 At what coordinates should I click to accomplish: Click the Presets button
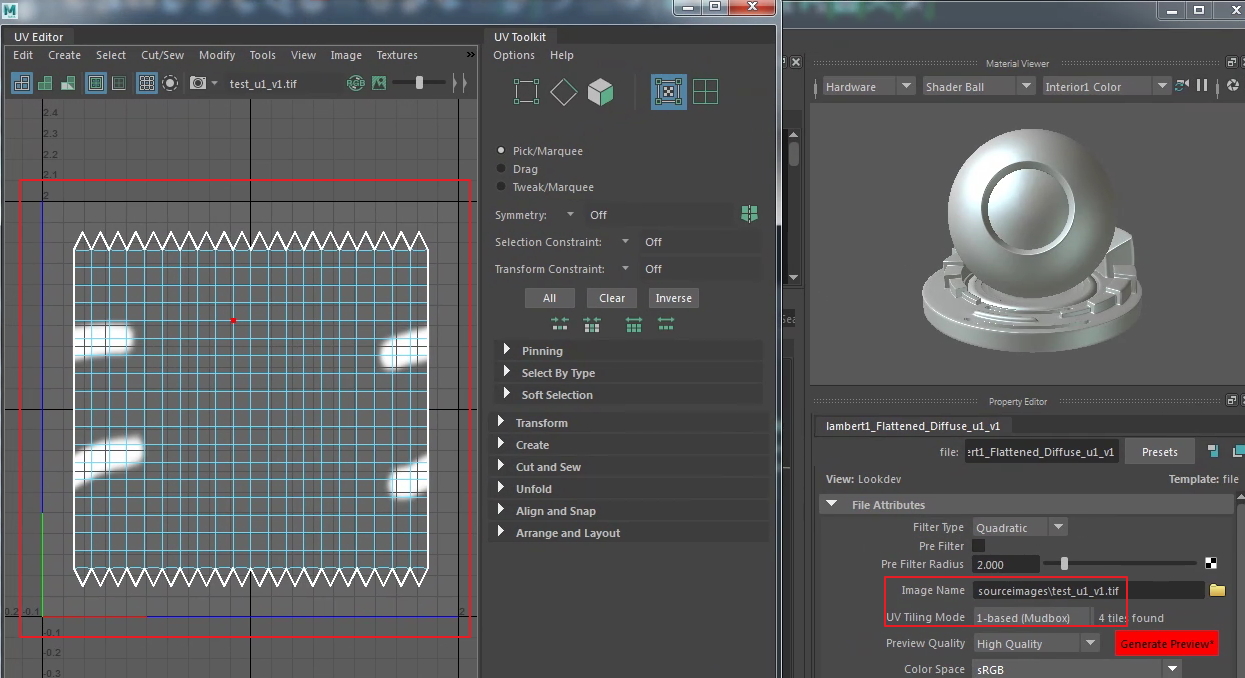[x=1159, y=452]
